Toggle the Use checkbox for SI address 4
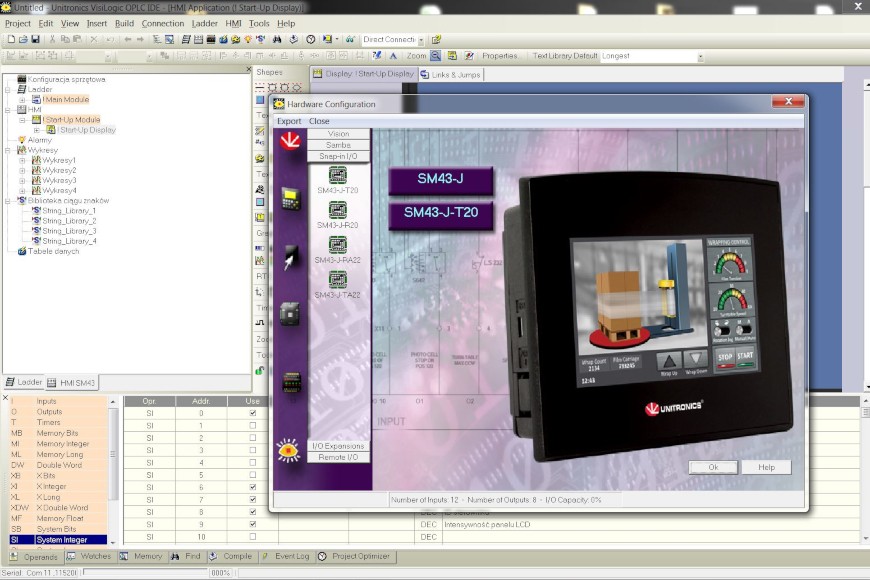 pyautogui.click(x=252, y=462)
